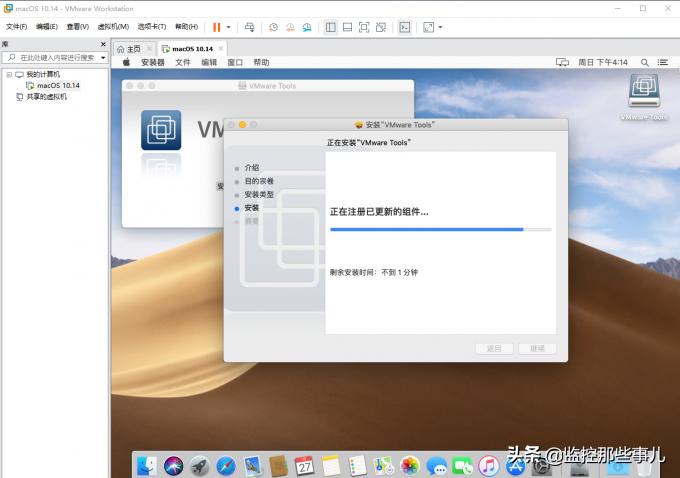Open the 帮助 menu in macOS menu bar

pos(261,62)
